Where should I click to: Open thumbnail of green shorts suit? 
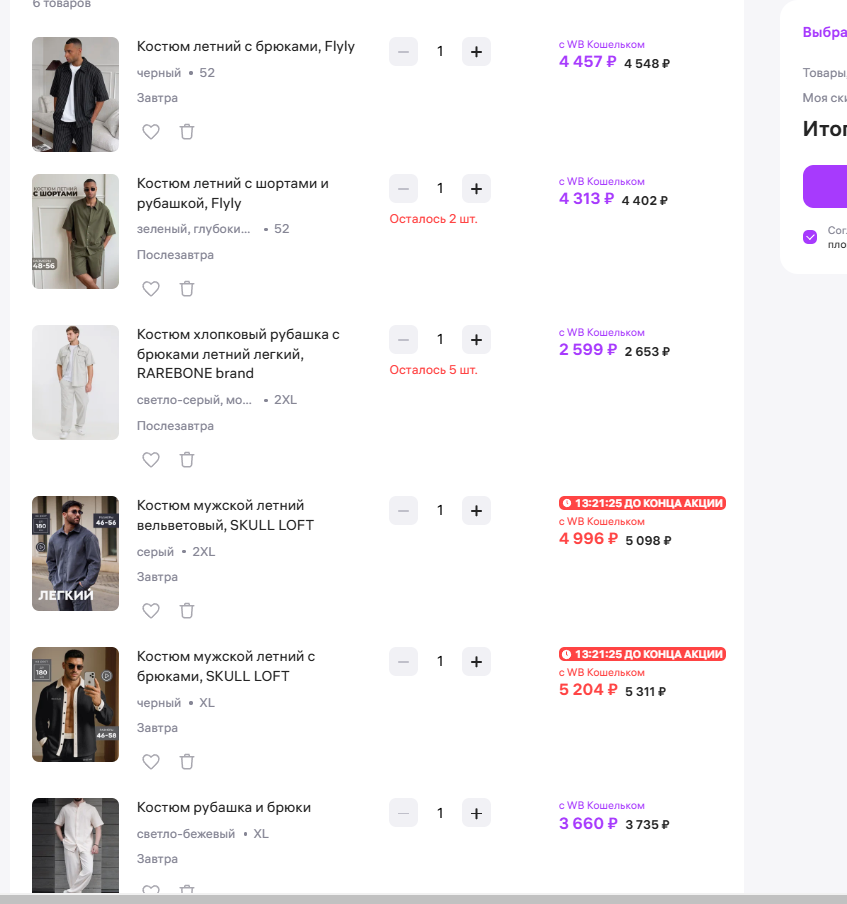75,231
